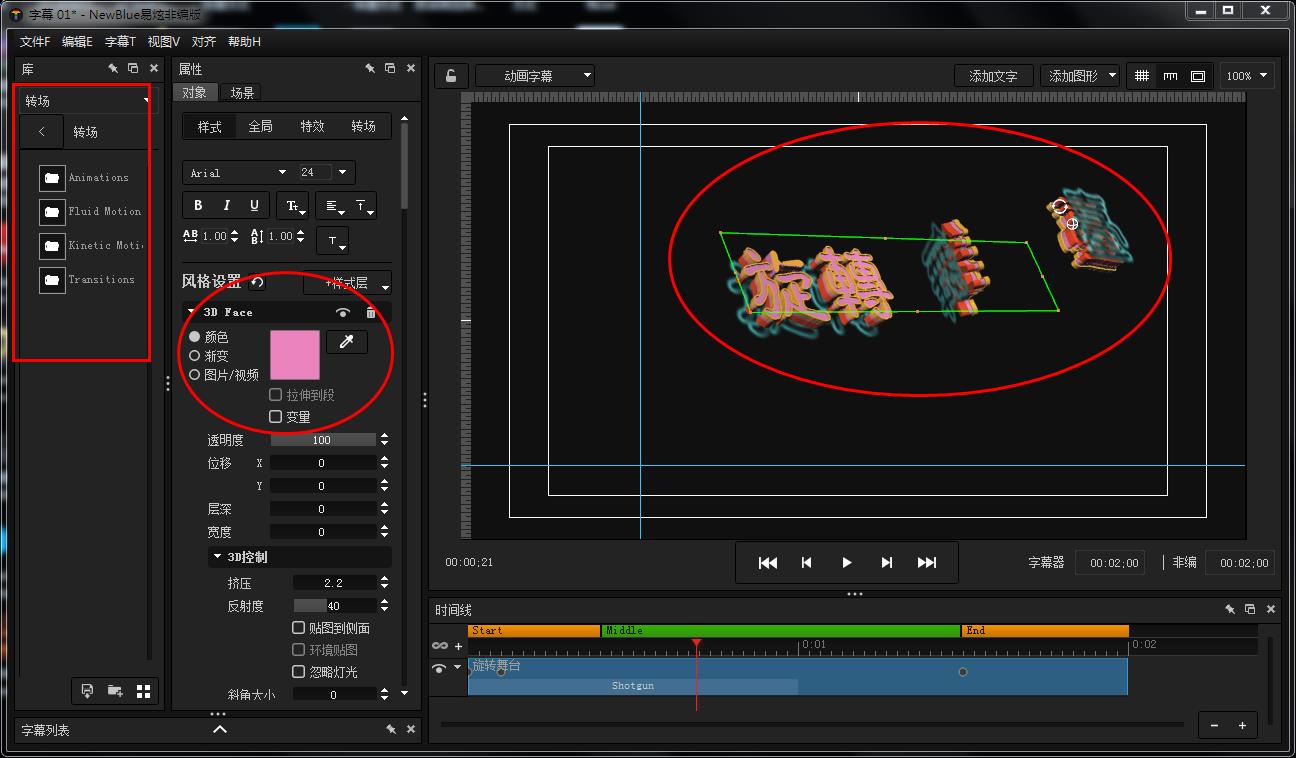1296x758 pixels.
Task: Enable 贴图到侧面 checkbox
Action: pyautogui.click(x=298, y=628)
